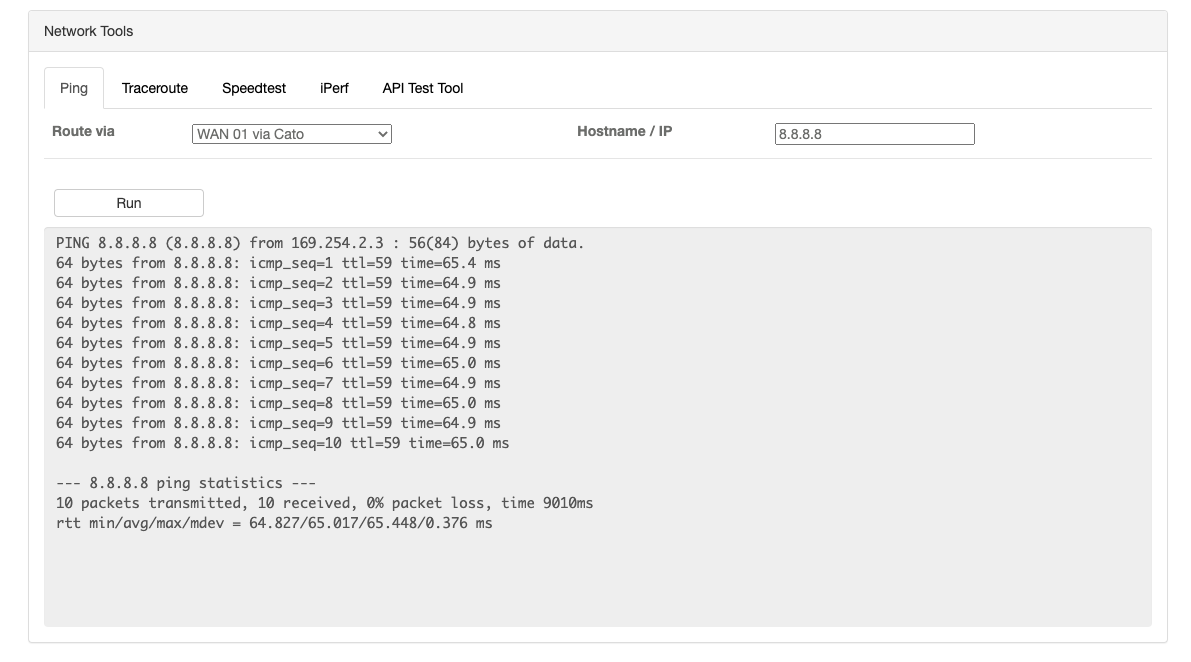Click the Hostname / IP label
Image resolution: width=1191 pixels, height=662 pixels.
click(x=624, y=131)
